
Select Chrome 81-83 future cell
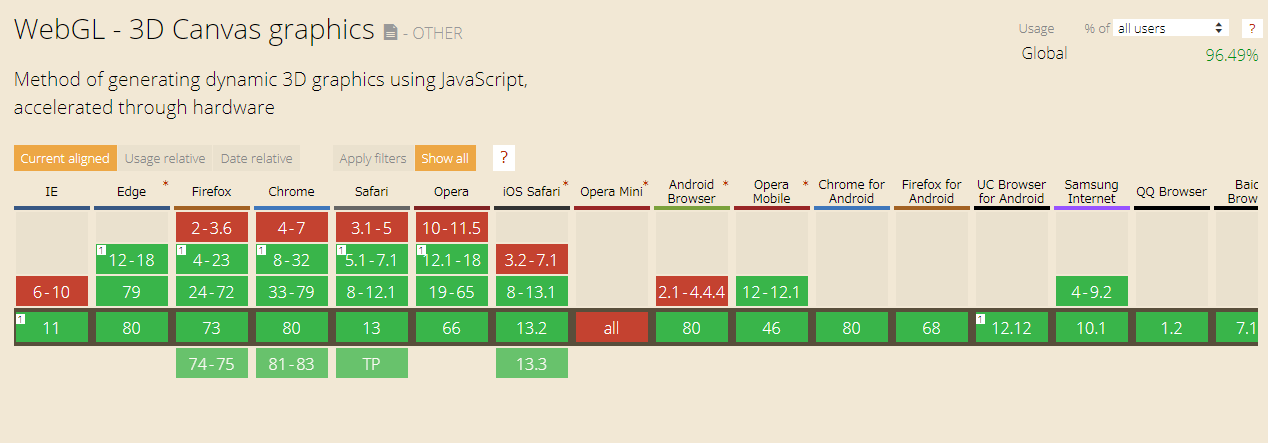coord(291,363)
